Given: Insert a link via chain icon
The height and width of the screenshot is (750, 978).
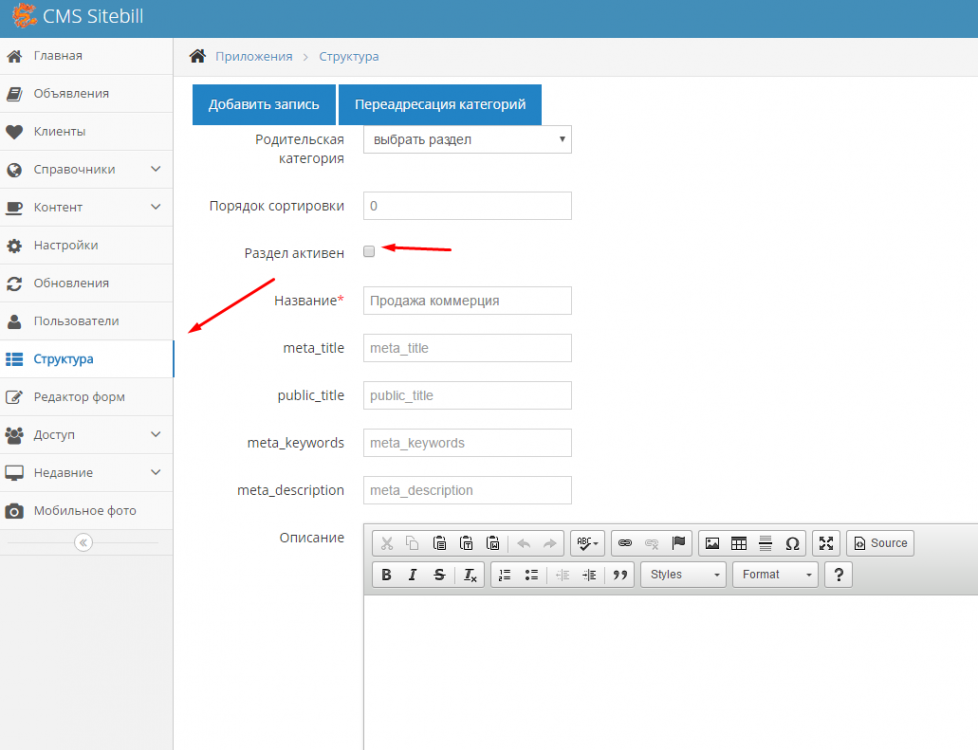Looking at the screenshot, I should click(625, 543).
